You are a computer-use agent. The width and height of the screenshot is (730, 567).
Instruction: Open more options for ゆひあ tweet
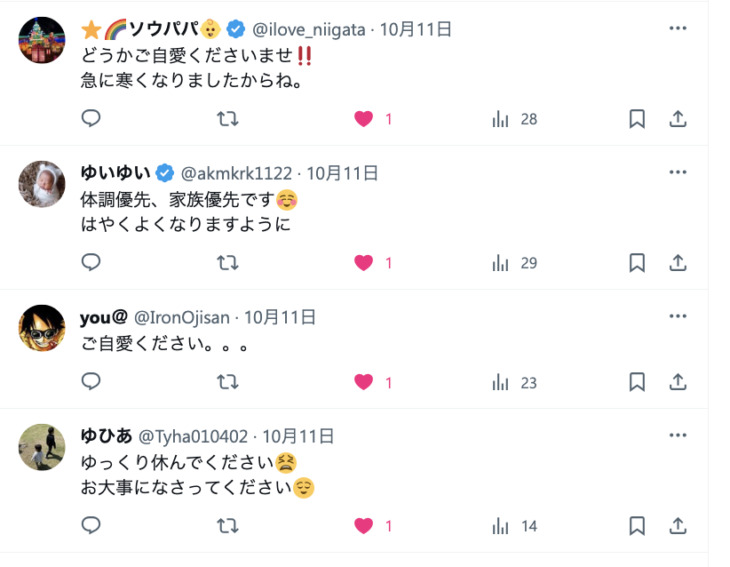pyautogui.click(x=678, y=435)
